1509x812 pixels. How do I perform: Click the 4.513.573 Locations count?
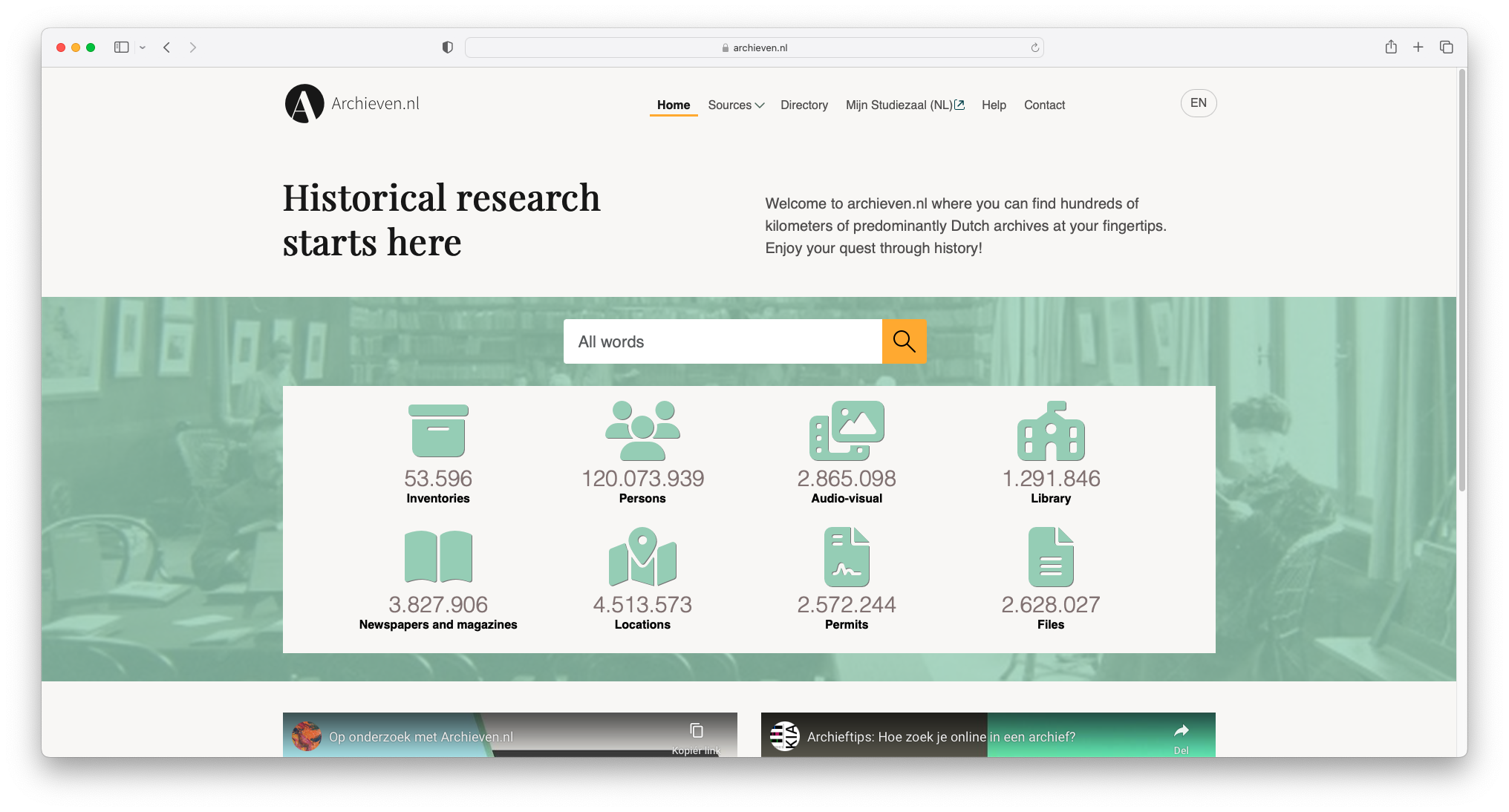pyautogui.click(x=642, y=605)
